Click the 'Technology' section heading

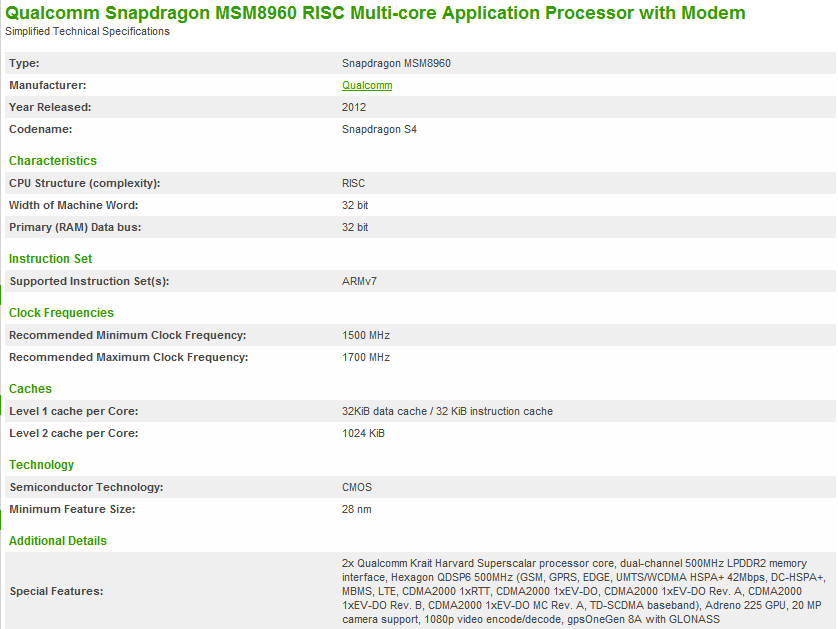(x=42, y=464)
